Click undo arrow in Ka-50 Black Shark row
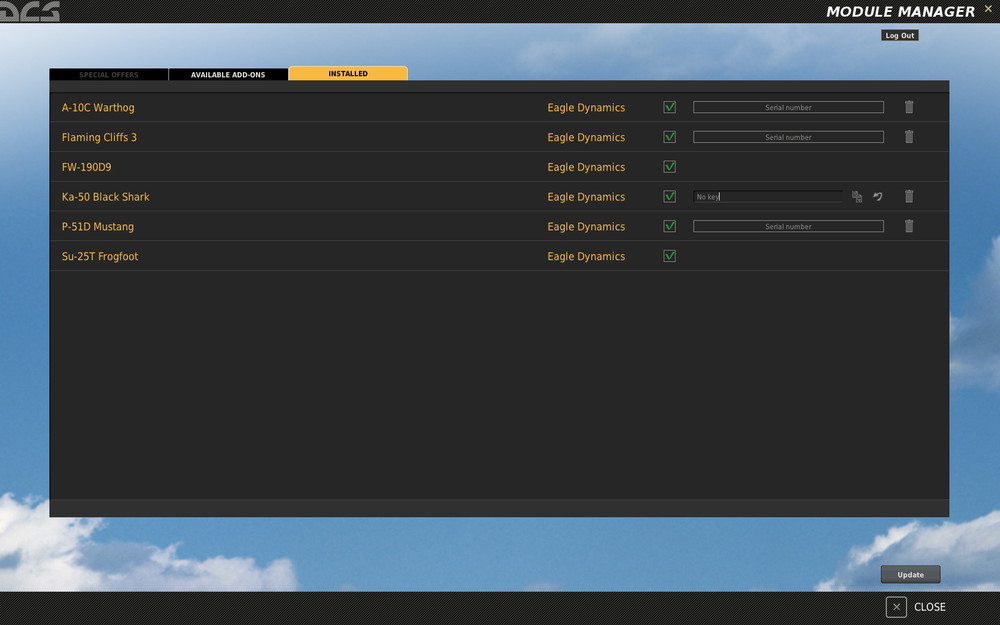The image size is (1000, 625). pyautogui.click(x=878, y=196)
